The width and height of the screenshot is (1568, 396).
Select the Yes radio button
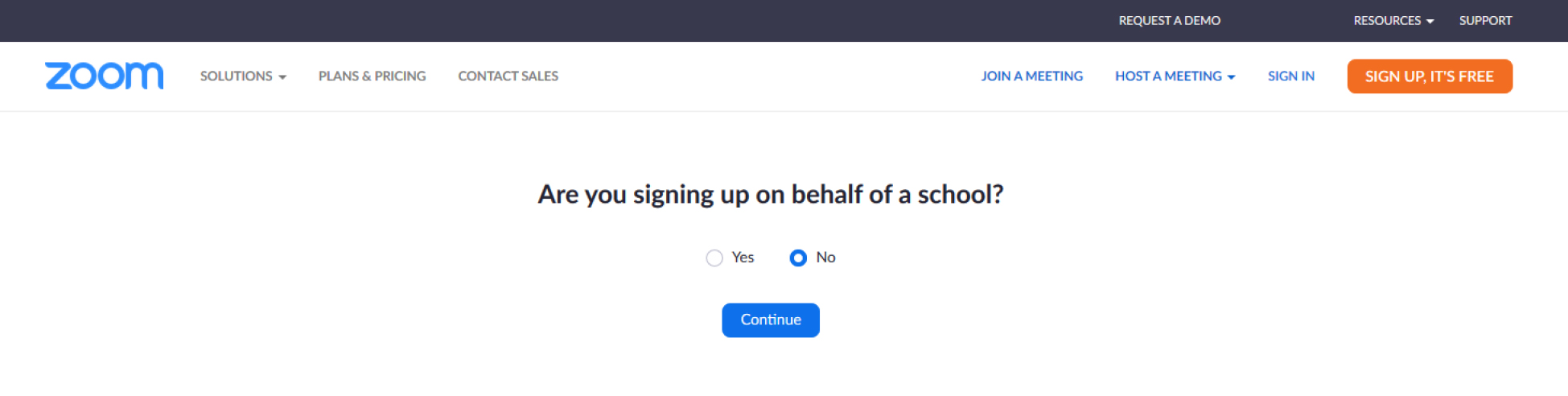click(x=714, y=258)
